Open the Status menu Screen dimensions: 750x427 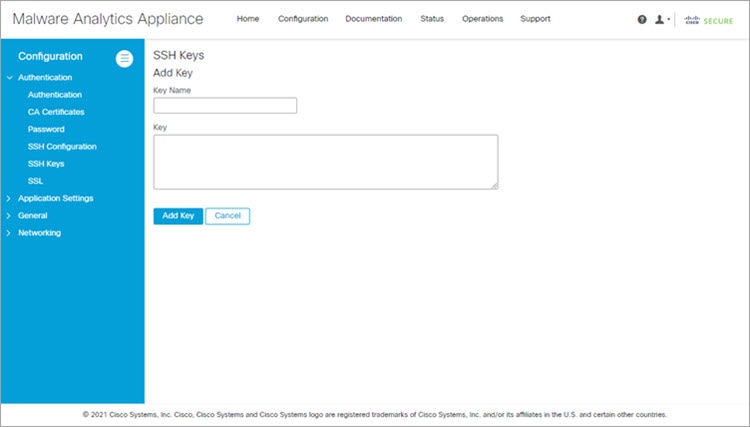[x=432, y=19]
